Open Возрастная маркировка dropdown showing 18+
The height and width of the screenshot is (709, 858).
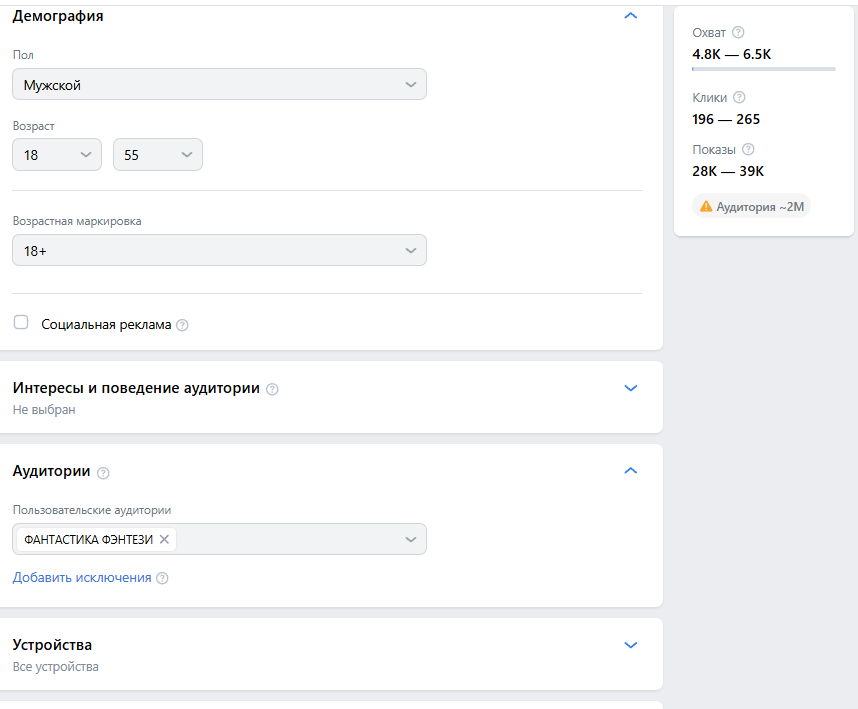[219, 251]
